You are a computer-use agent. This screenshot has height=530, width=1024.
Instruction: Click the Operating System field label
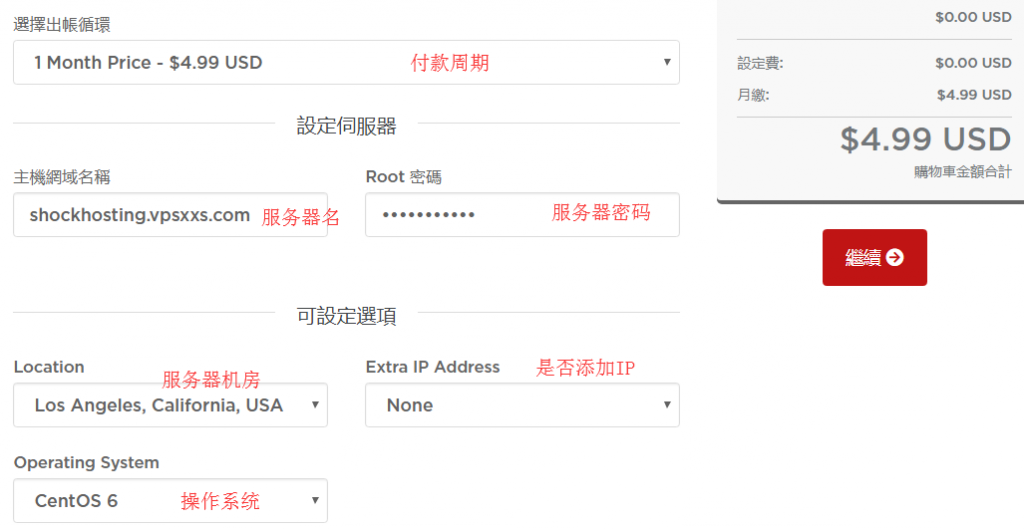point(86,463)
